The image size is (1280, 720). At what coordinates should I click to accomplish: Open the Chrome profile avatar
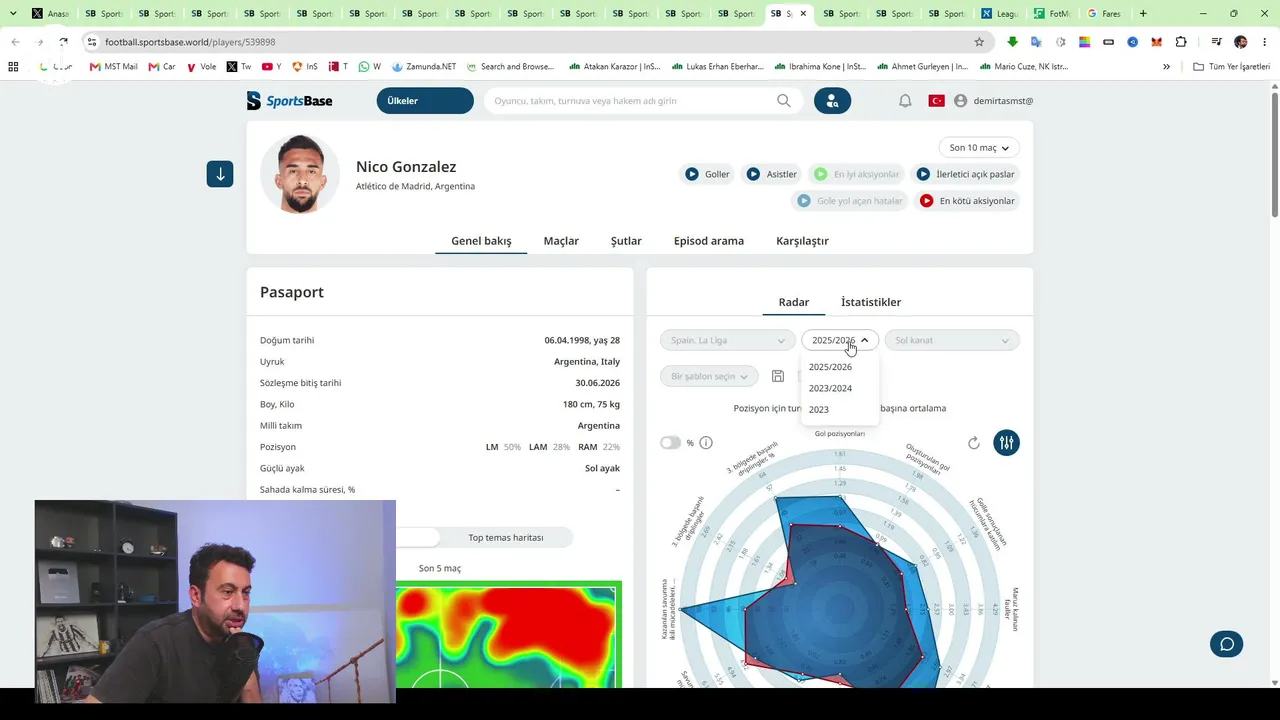point(1241,42)
